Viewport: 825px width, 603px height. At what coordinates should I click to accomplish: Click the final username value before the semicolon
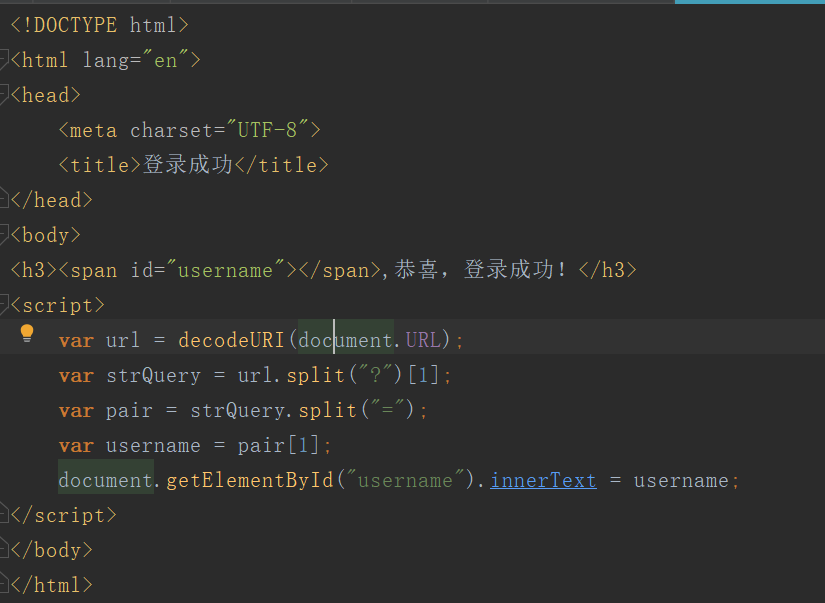(x=681, y=480)
